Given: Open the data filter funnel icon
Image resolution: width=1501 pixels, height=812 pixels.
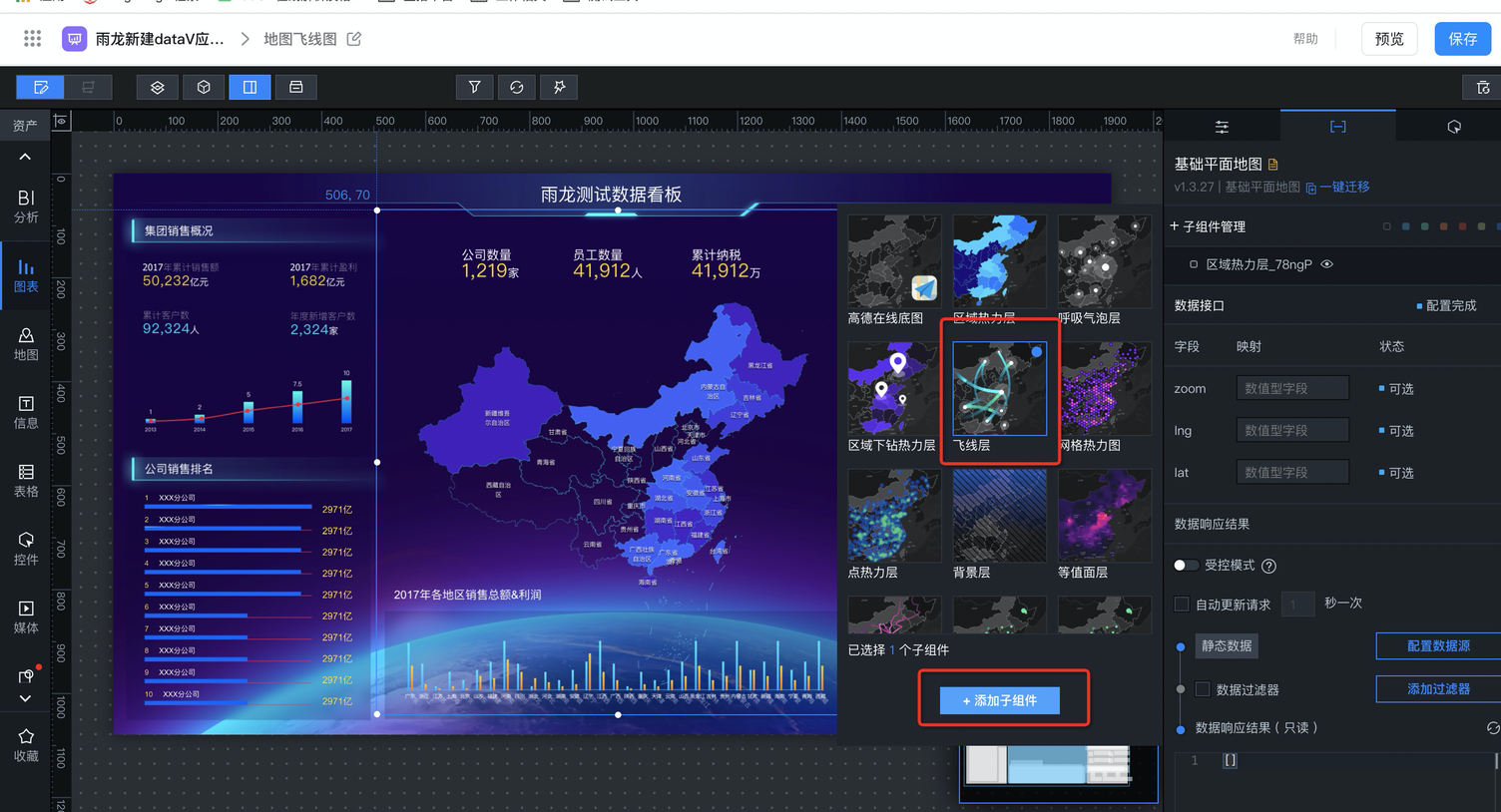Looking at the screenshot, I should 475,87.
